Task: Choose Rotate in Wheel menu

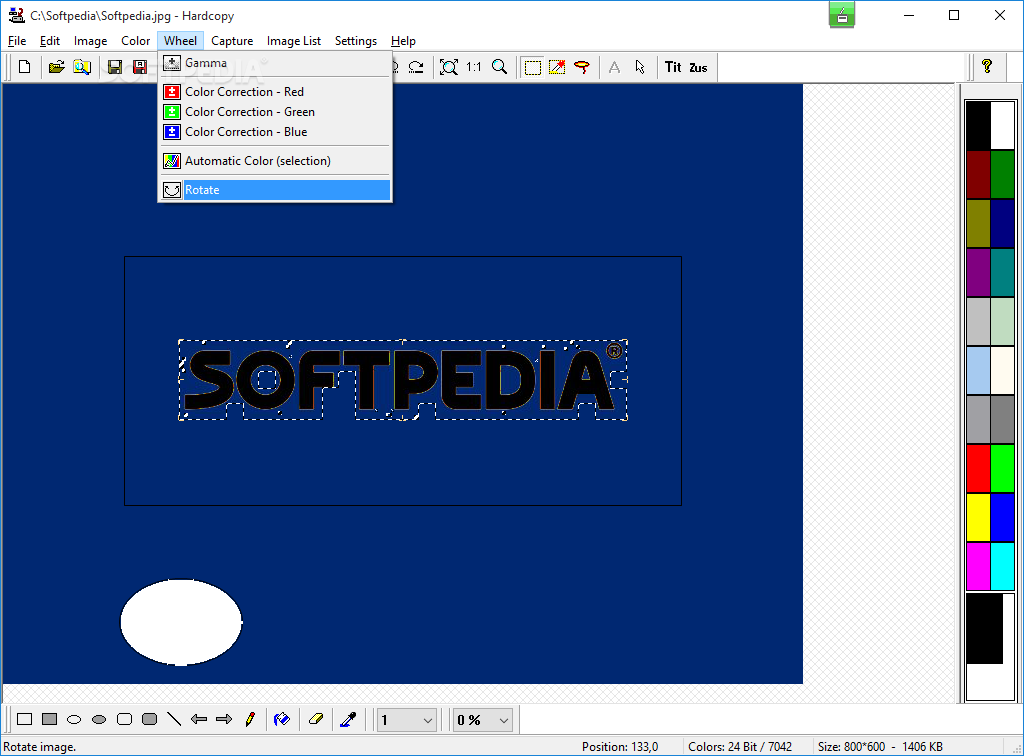Action: (275, 190)
